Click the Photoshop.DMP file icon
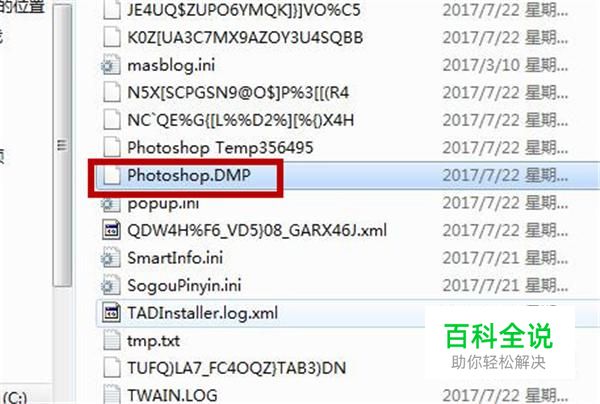The image size is (600, 404). click(x=111, y=176)
